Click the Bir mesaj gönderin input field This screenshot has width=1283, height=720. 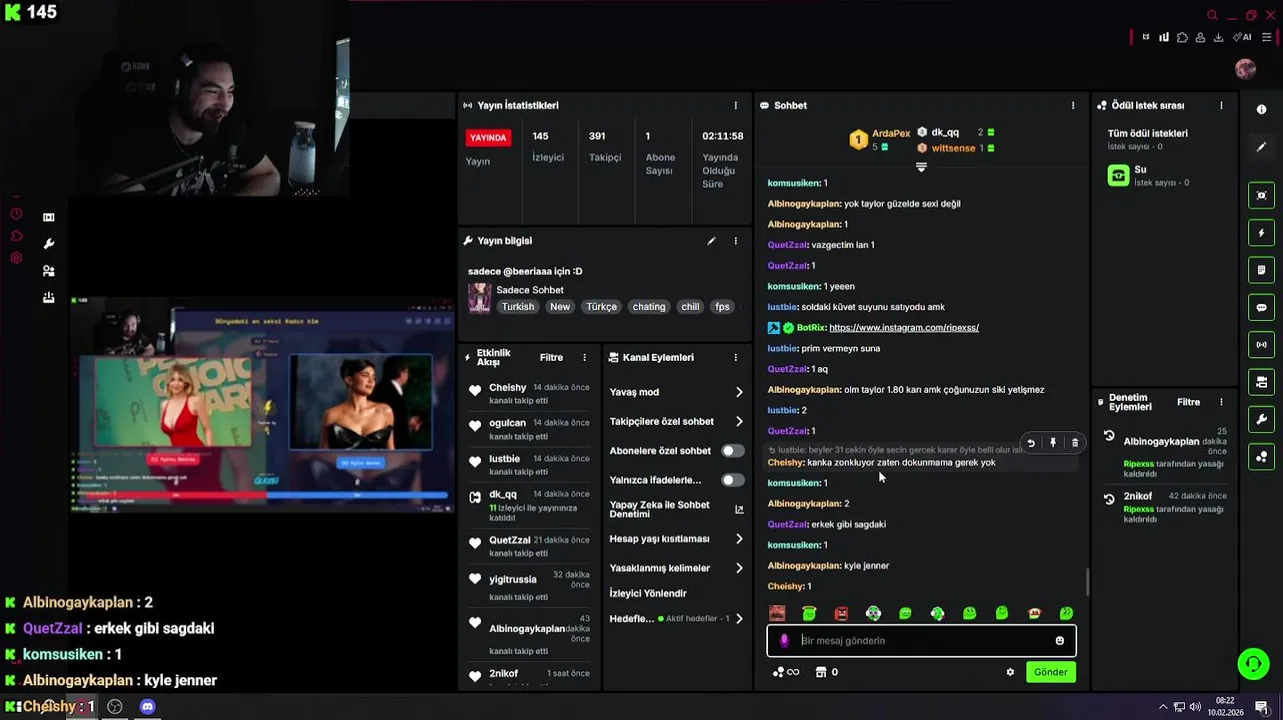921,641
